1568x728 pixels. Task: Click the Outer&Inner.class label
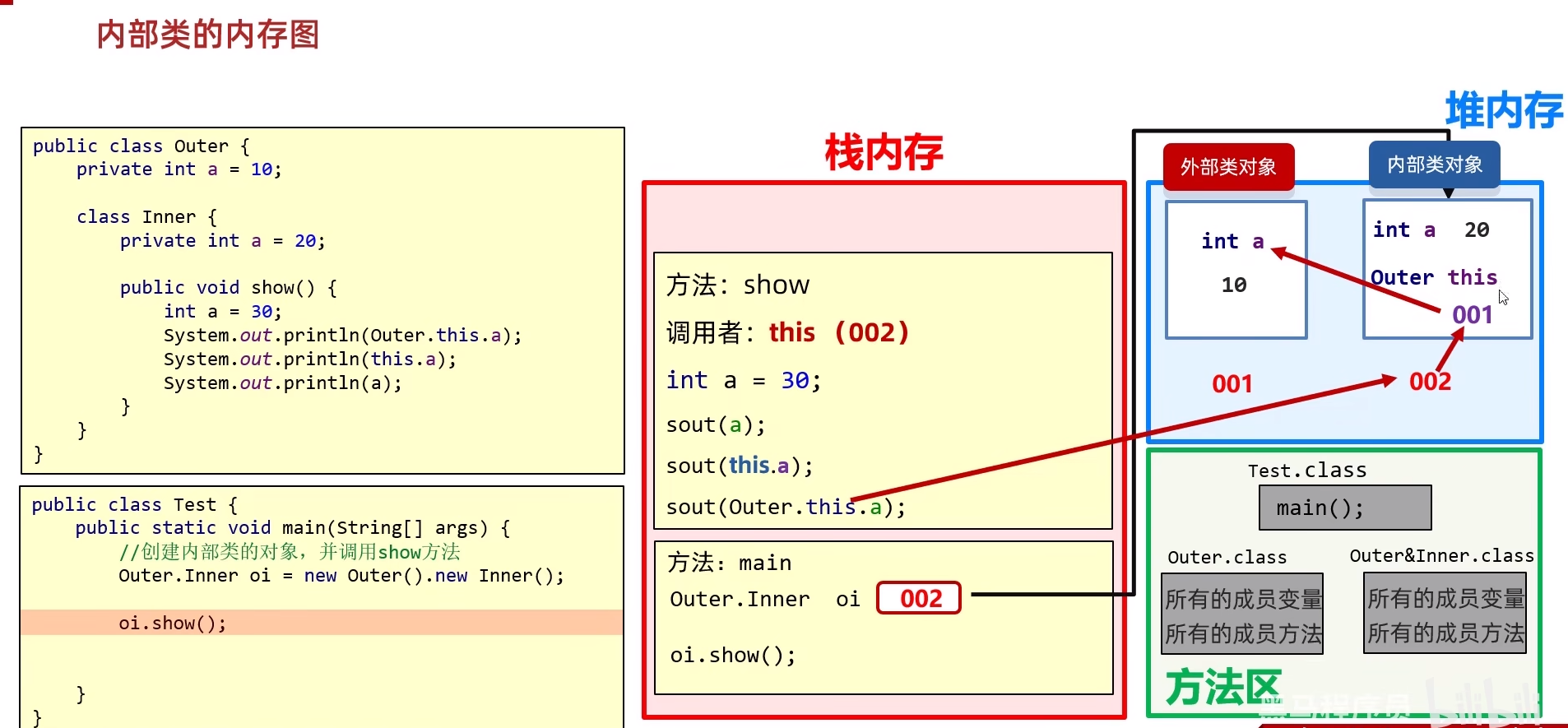pos(1441,555)
